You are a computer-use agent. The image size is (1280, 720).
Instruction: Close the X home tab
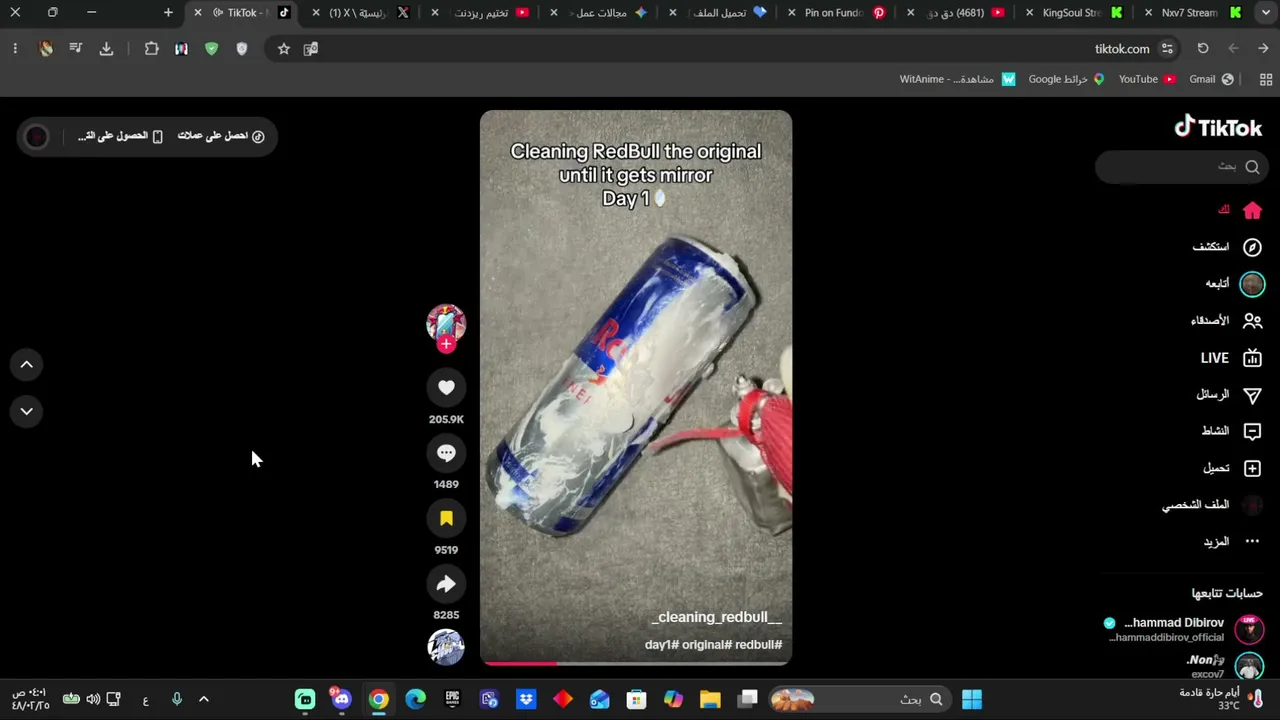[317, 13]
